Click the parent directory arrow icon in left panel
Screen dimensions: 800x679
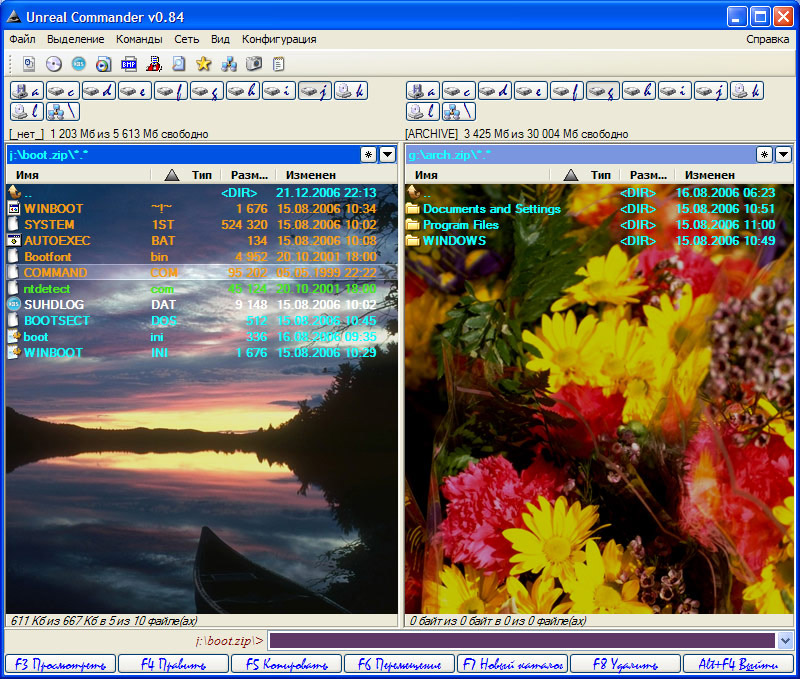pyautogui.click(x=14, y=192)
